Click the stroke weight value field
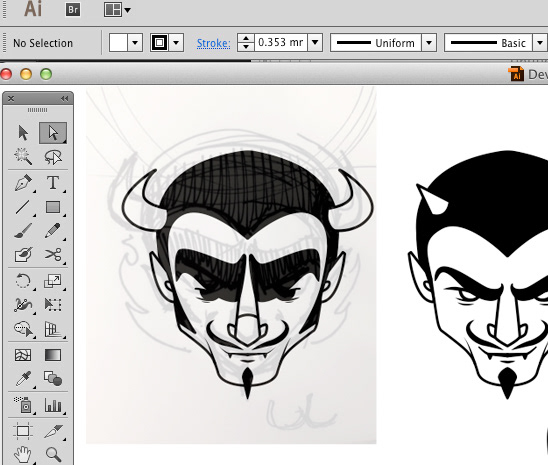 [281, 43]
